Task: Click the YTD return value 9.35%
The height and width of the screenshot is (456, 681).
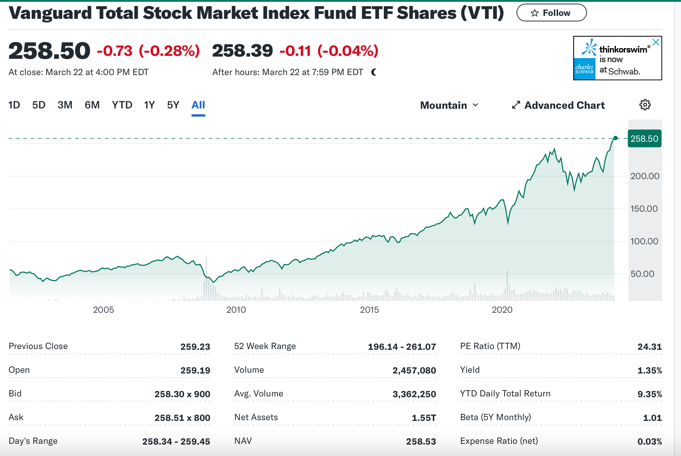Action: tap(650, 394)
